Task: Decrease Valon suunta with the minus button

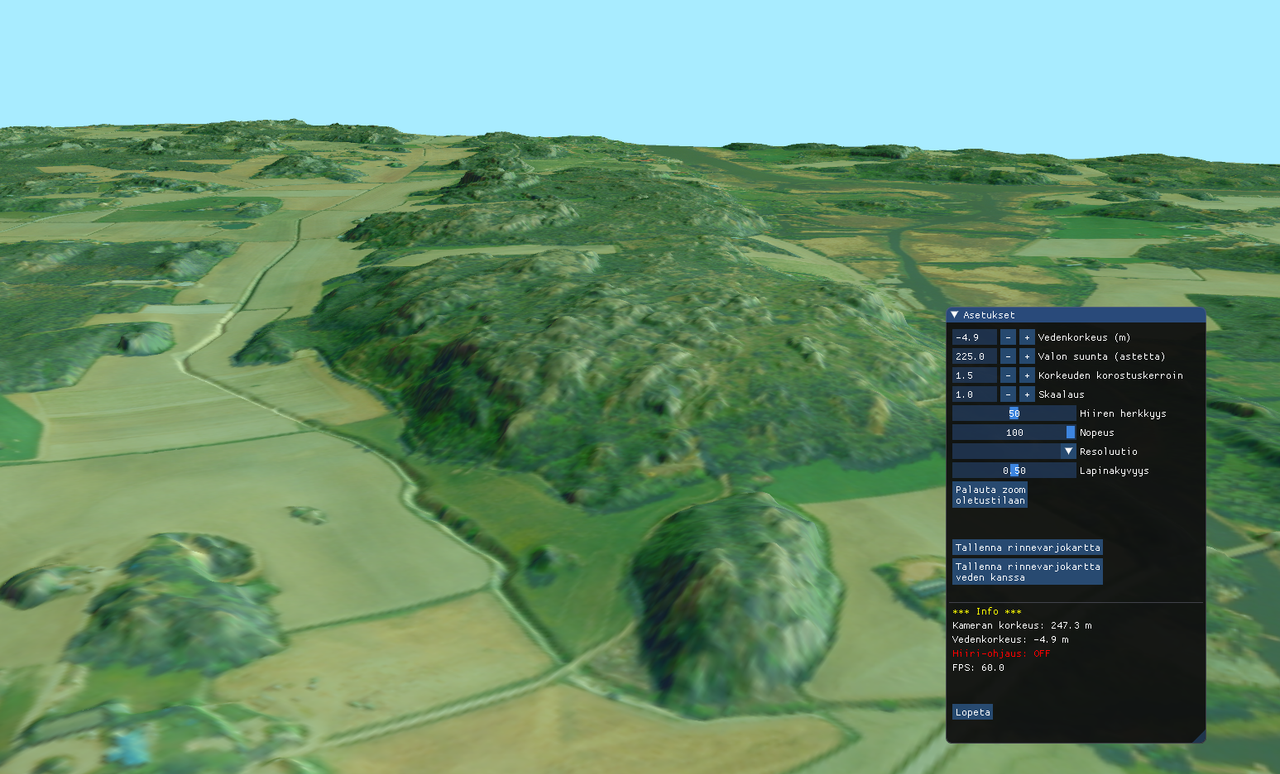Action: pos(1008,356)
